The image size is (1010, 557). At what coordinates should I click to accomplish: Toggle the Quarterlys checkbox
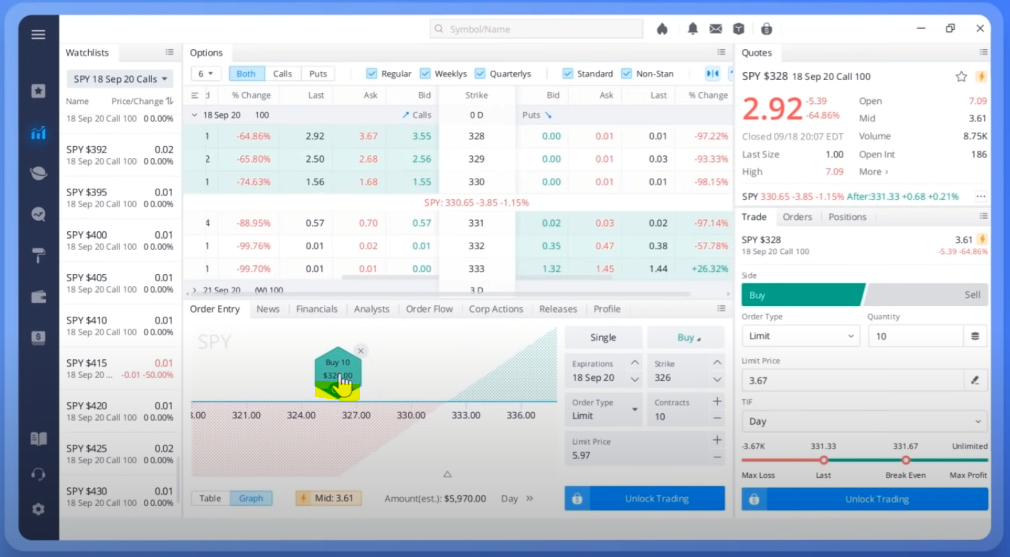[480, 73]
